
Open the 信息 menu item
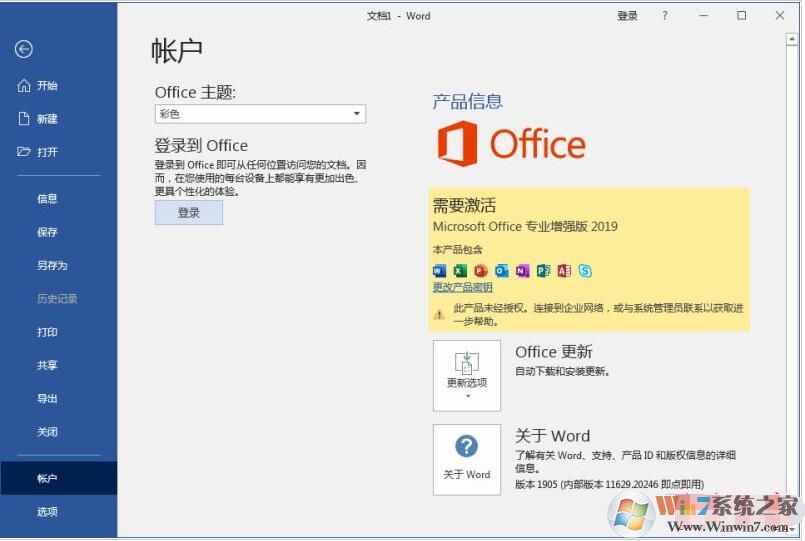pyautogui.click(x=47, y=199)
